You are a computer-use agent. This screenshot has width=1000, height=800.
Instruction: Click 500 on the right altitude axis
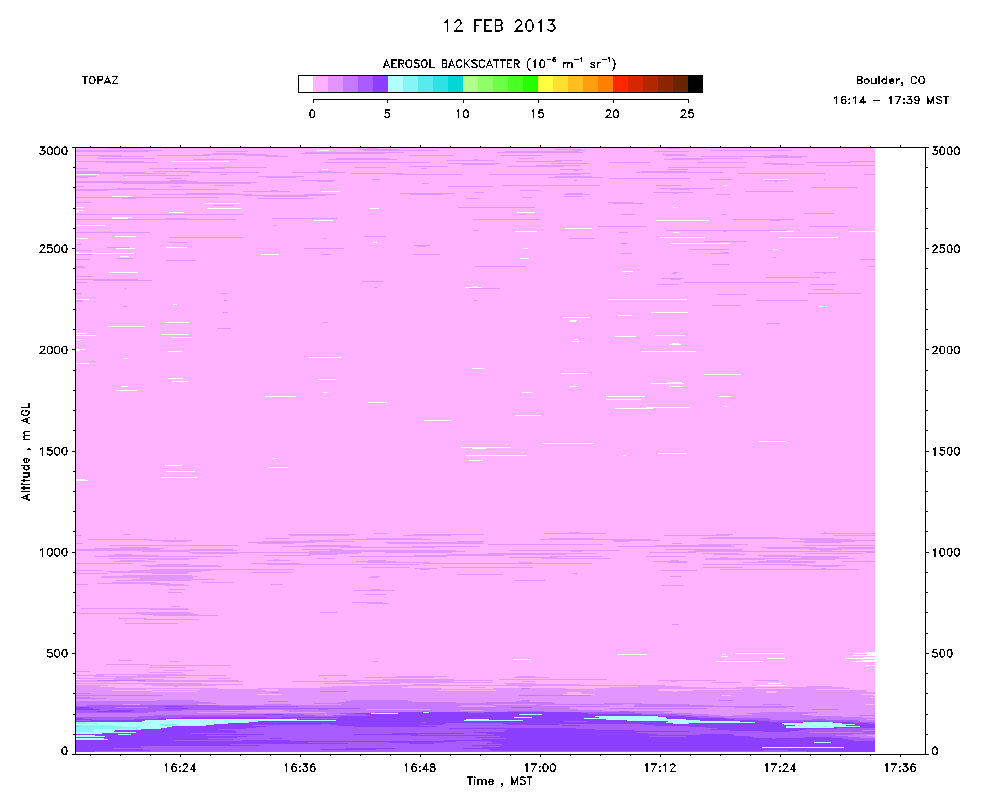[943, 654]
